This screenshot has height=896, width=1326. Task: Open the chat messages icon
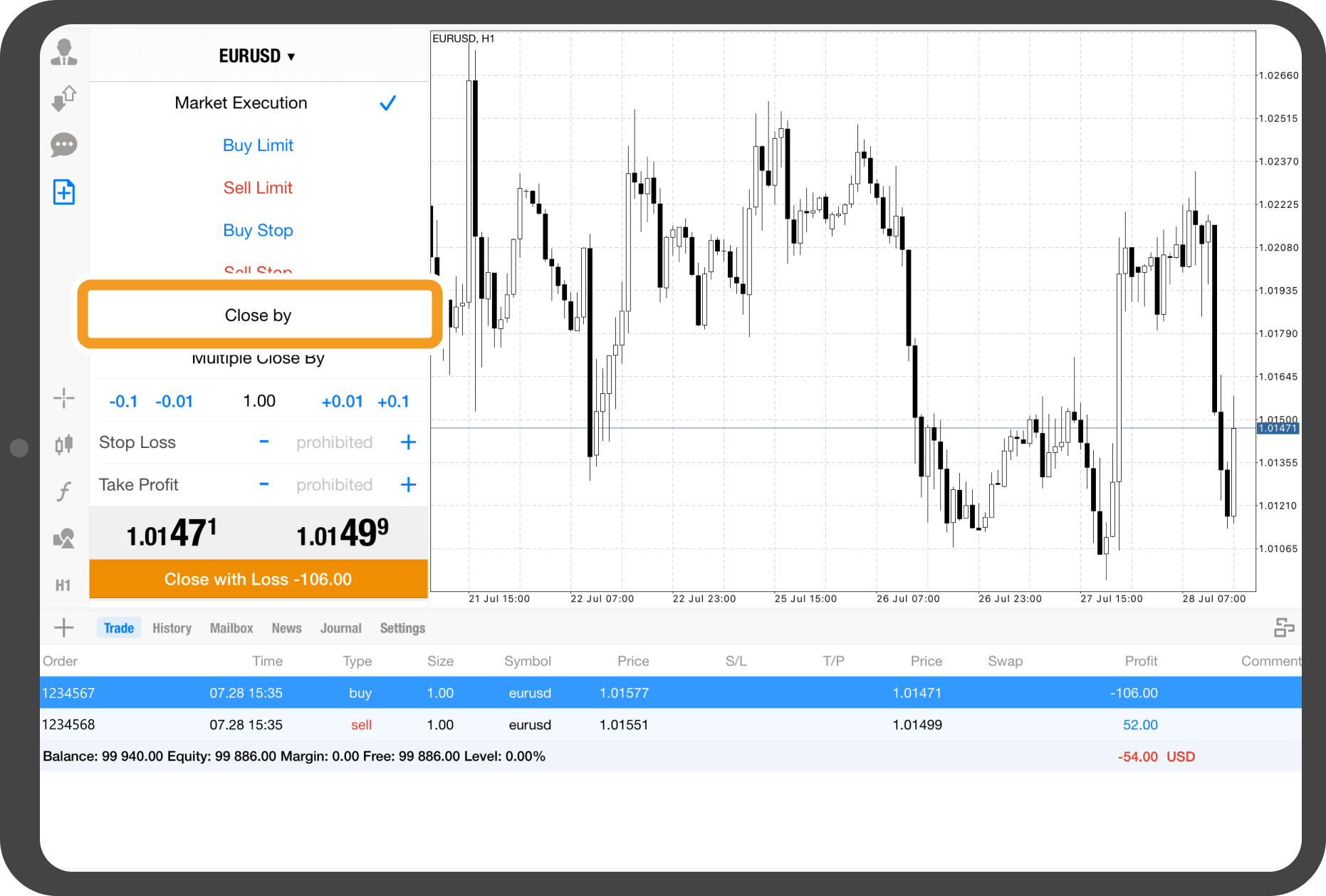click(x=64, y=145)
